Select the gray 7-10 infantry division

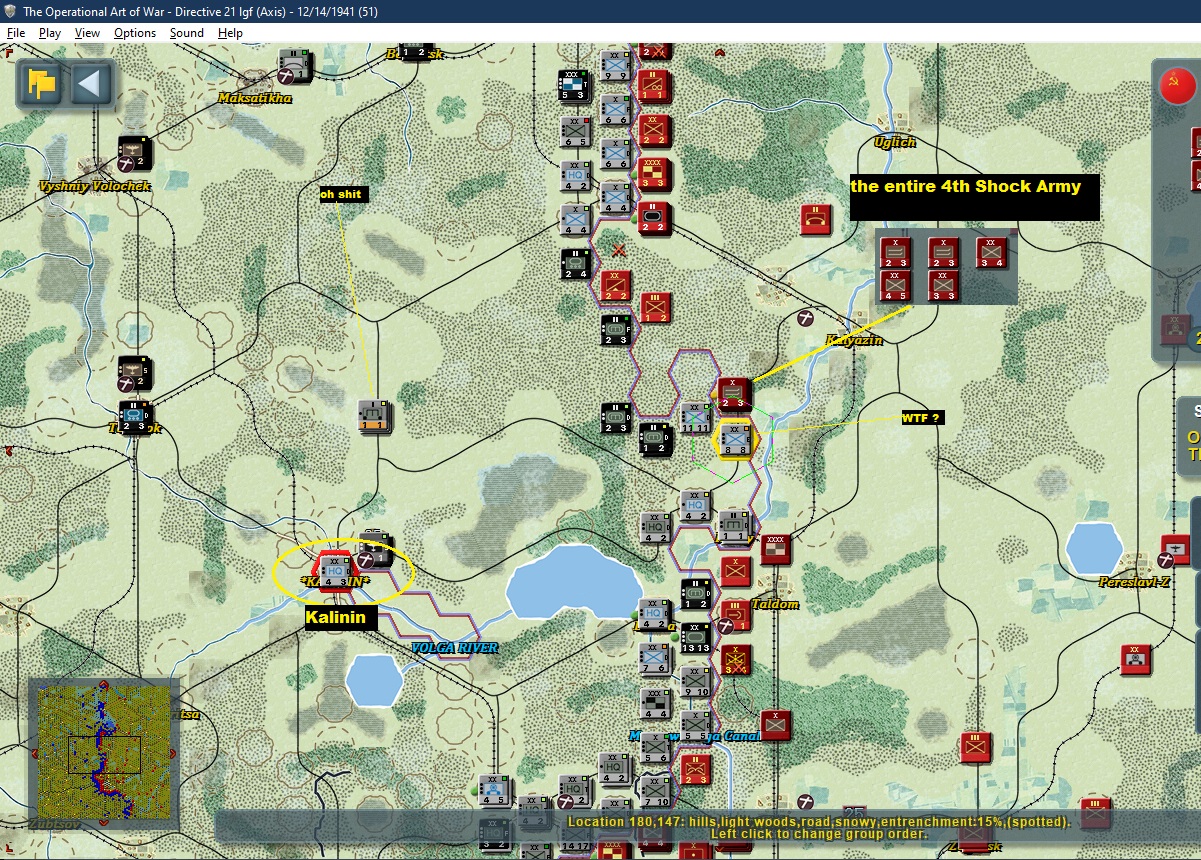click(656, 791)
